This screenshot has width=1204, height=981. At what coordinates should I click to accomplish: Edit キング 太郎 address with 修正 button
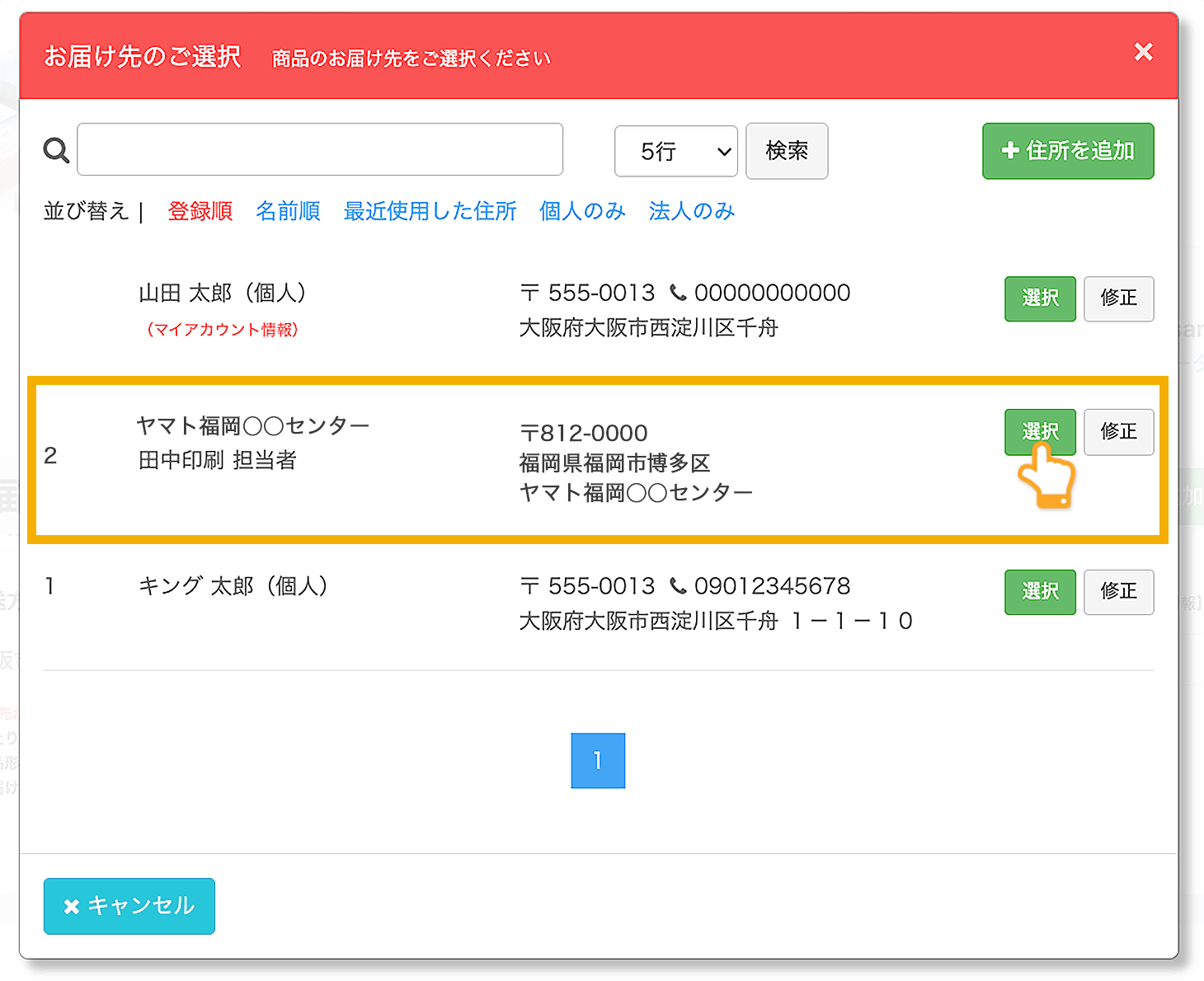click(x=1118, y=592)
